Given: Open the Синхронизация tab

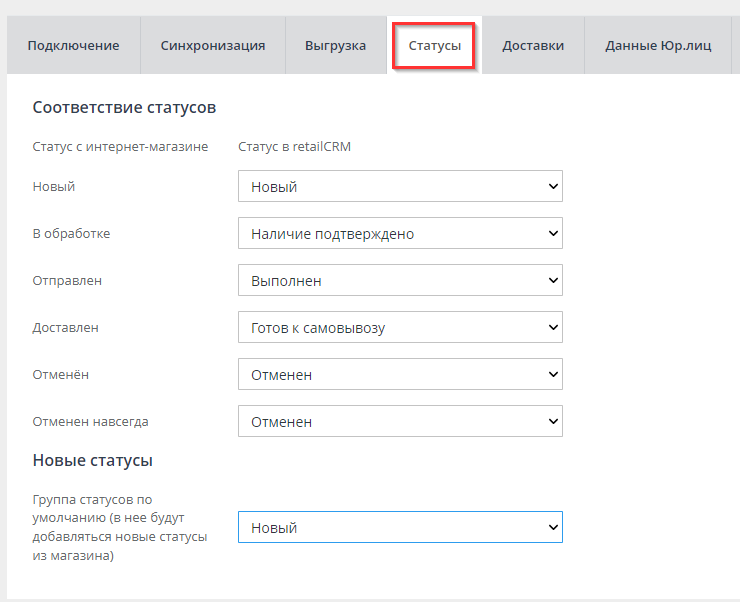Looking at the screenshot, I should [212, 45].
